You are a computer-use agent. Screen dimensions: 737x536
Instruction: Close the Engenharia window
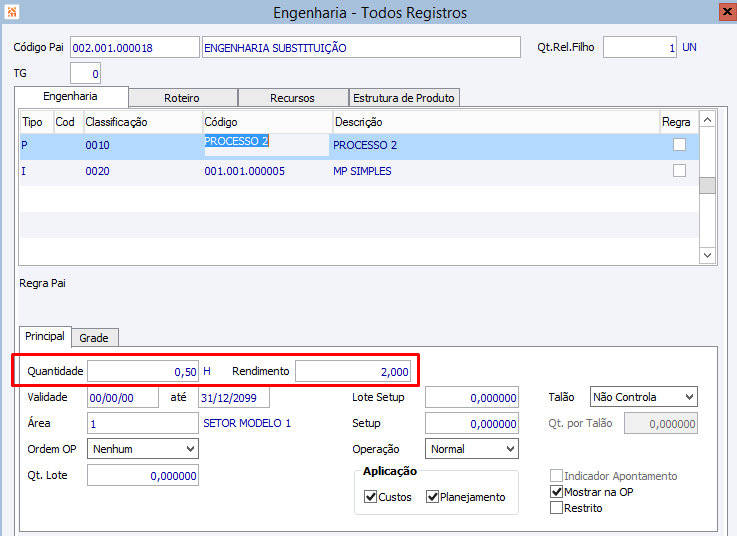click(x=725, y=12)
